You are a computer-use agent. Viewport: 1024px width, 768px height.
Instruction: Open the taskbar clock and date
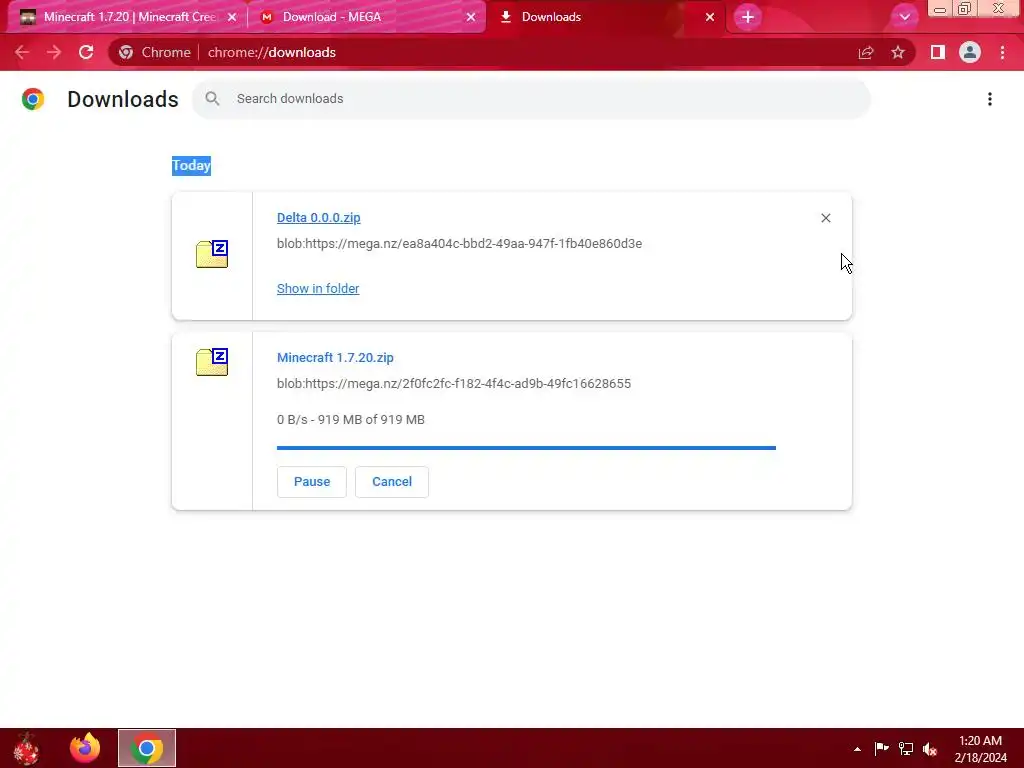pyautogui.click(x=980, y=749)
